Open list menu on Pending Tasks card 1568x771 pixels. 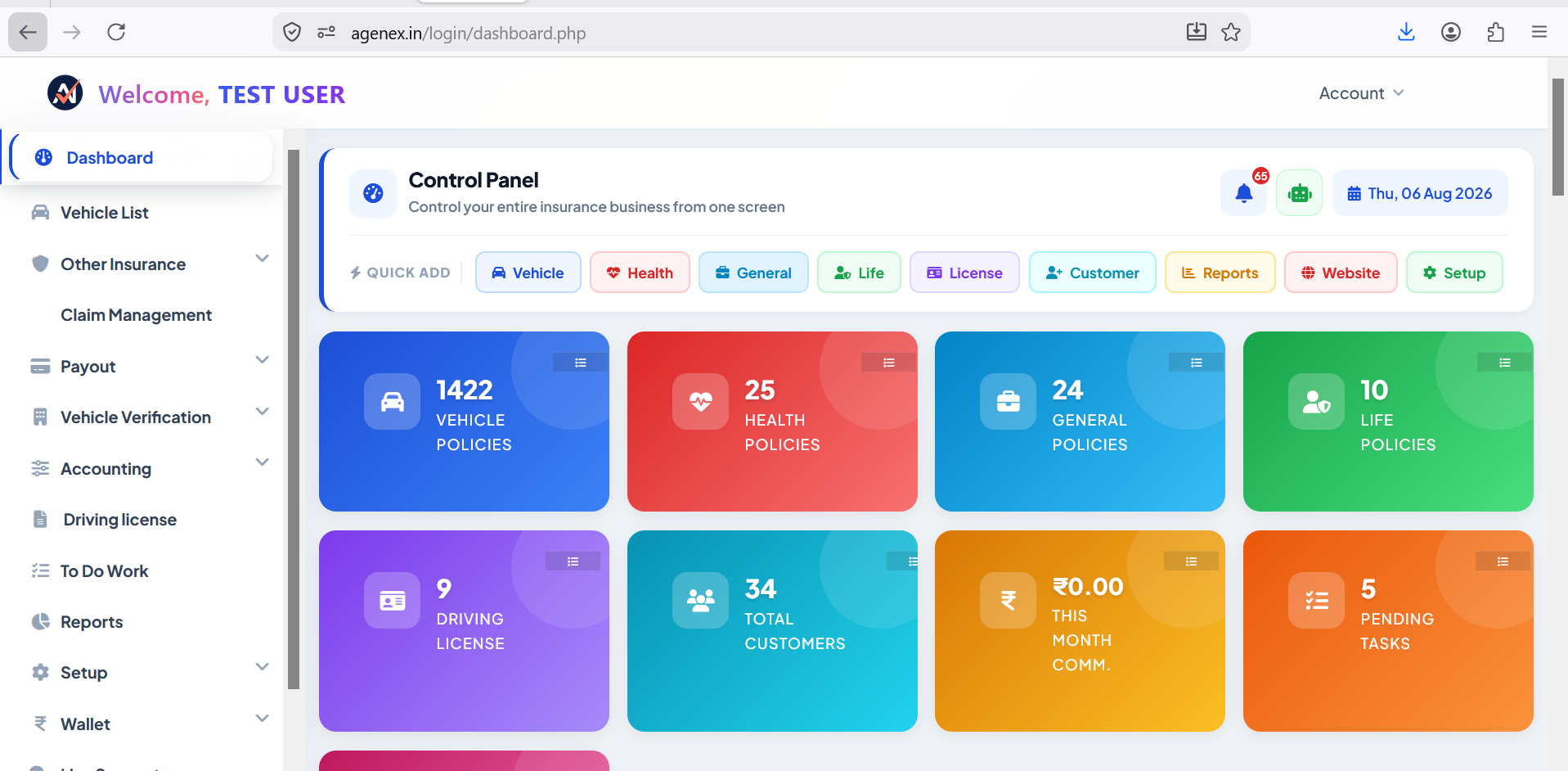[x=1503, y=561]
